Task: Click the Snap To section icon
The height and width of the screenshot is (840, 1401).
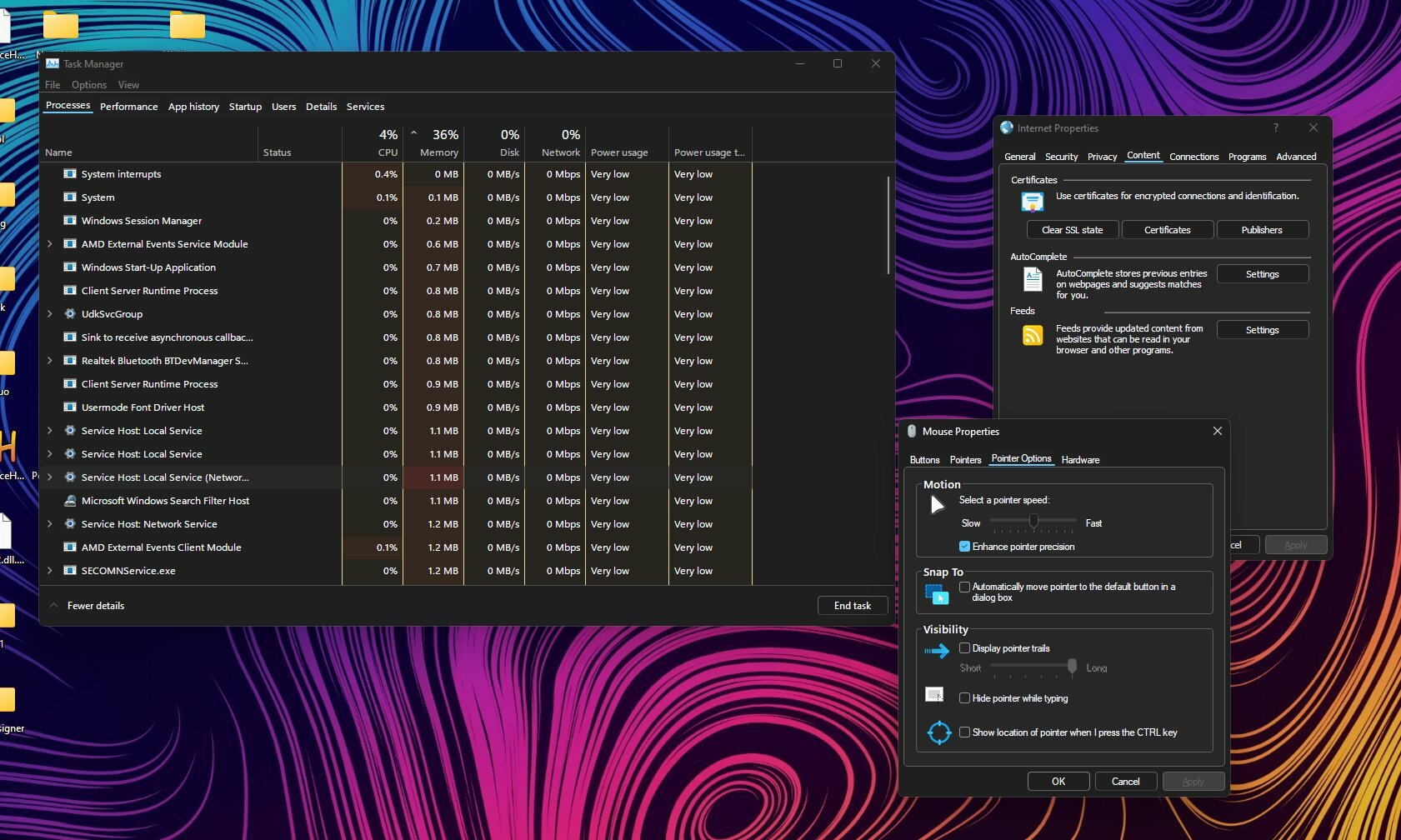Action: 937,594
